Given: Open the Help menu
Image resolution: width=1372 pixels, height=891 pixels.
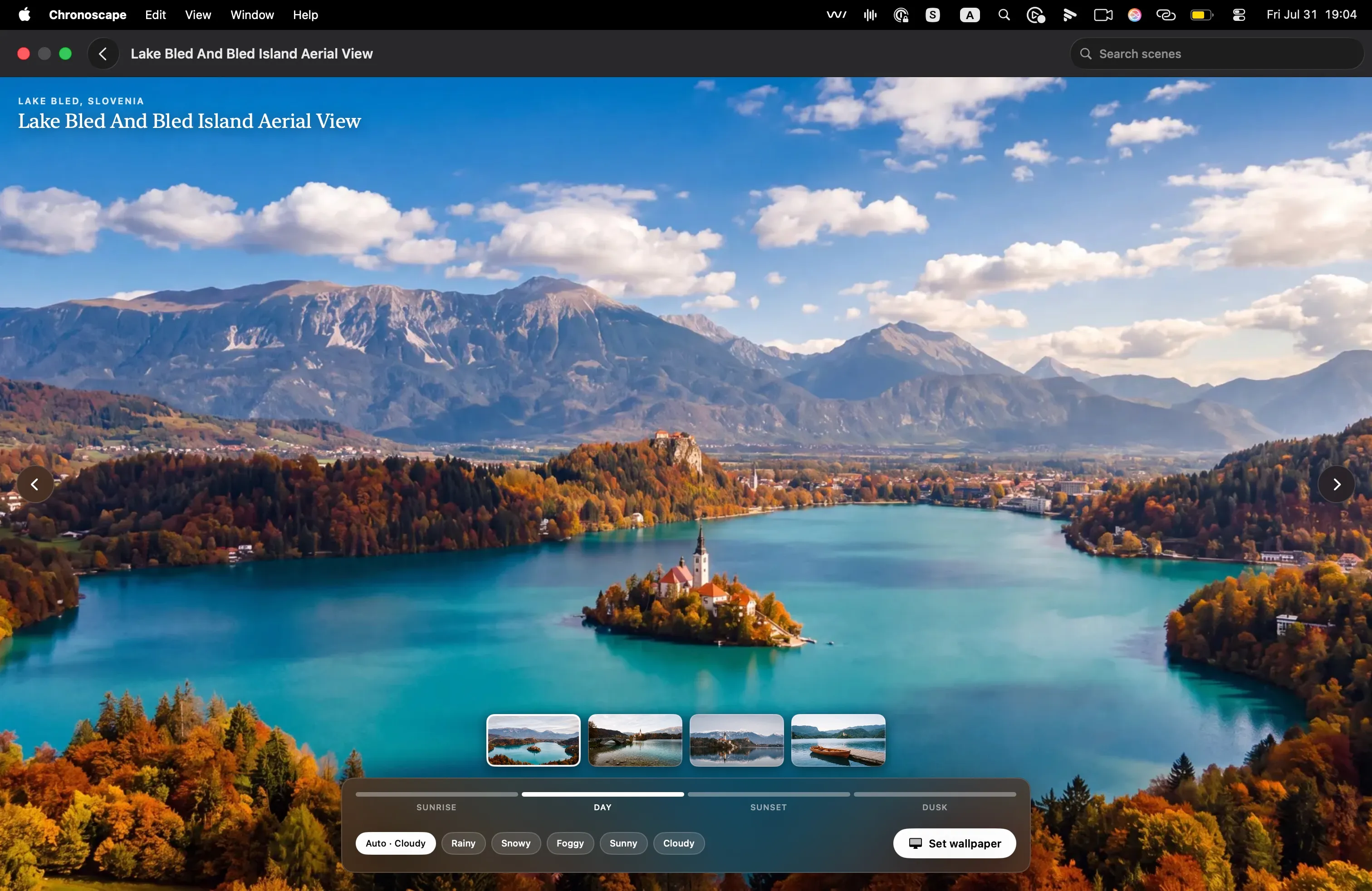Looking at the screenshot, I should (305, 15).
